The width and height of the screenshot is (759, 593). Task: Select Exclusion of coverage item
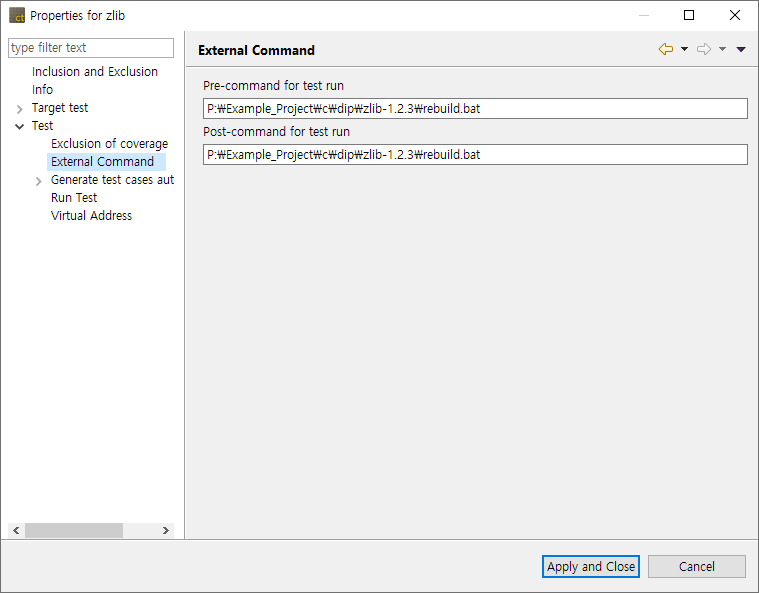click(109, 144)
